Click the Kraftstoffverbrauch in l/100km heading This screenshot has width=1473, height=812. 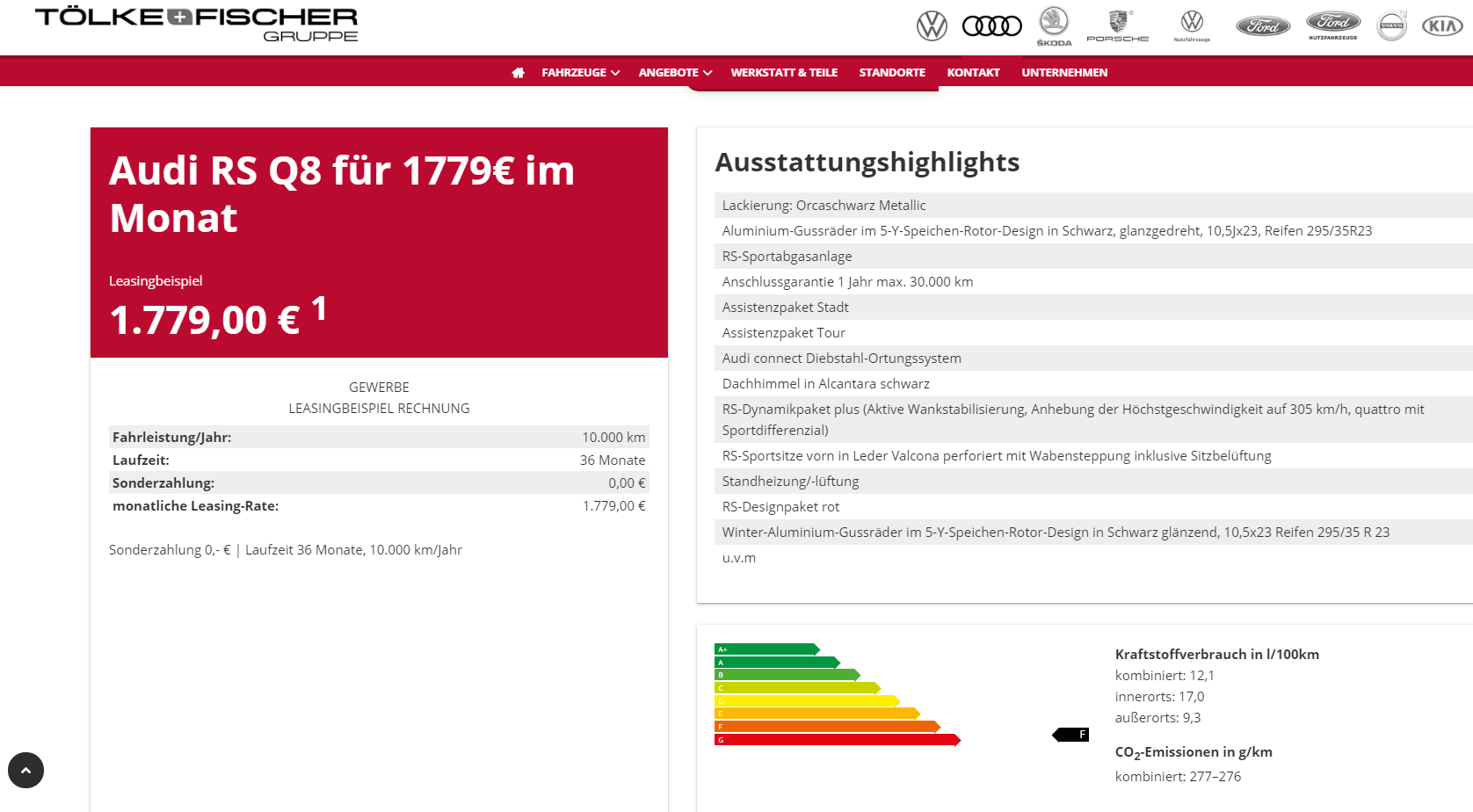(x=1217, y=654)
